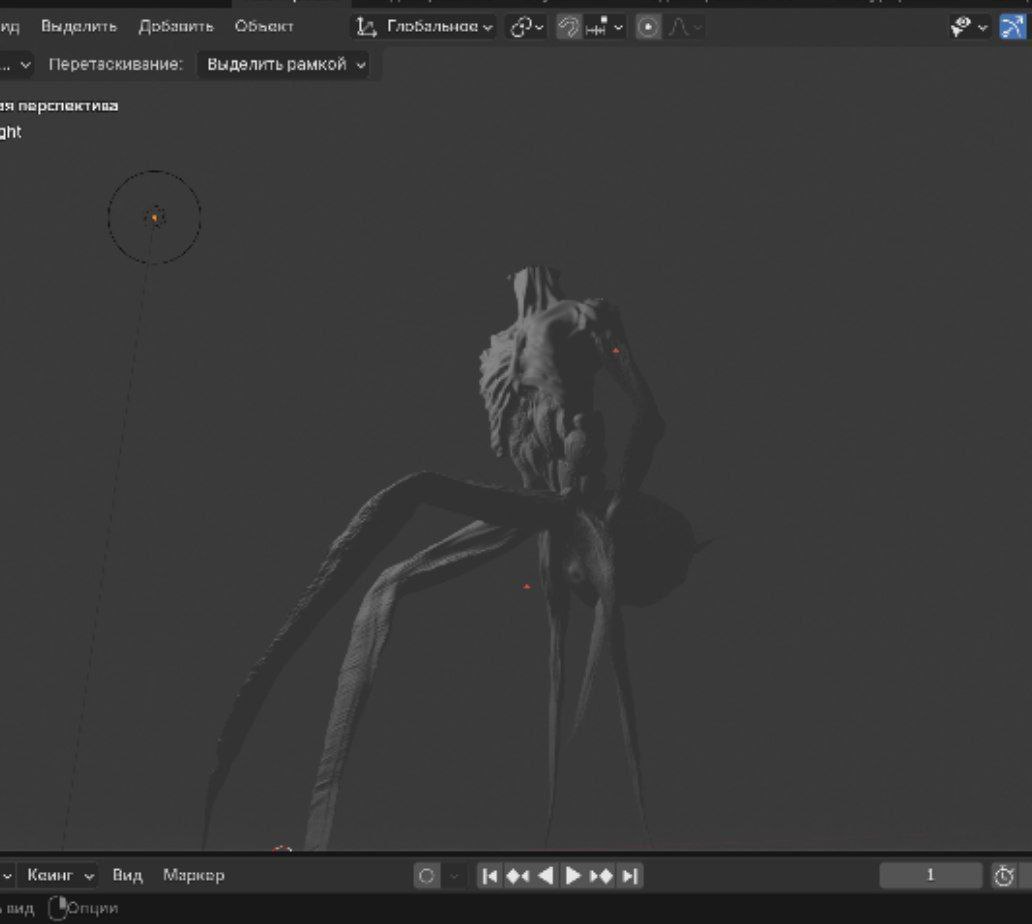Jump to the previous keyframe

coord(518,876)
